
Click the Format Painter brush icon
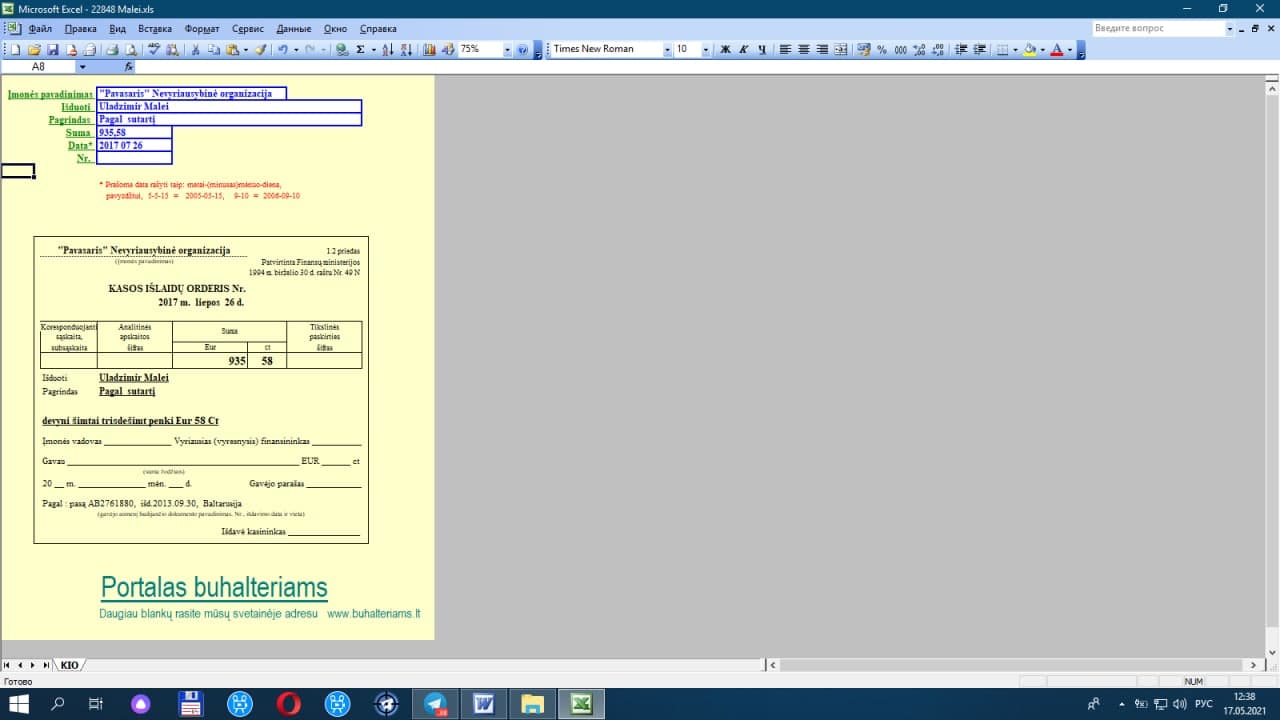coord(261,49)
